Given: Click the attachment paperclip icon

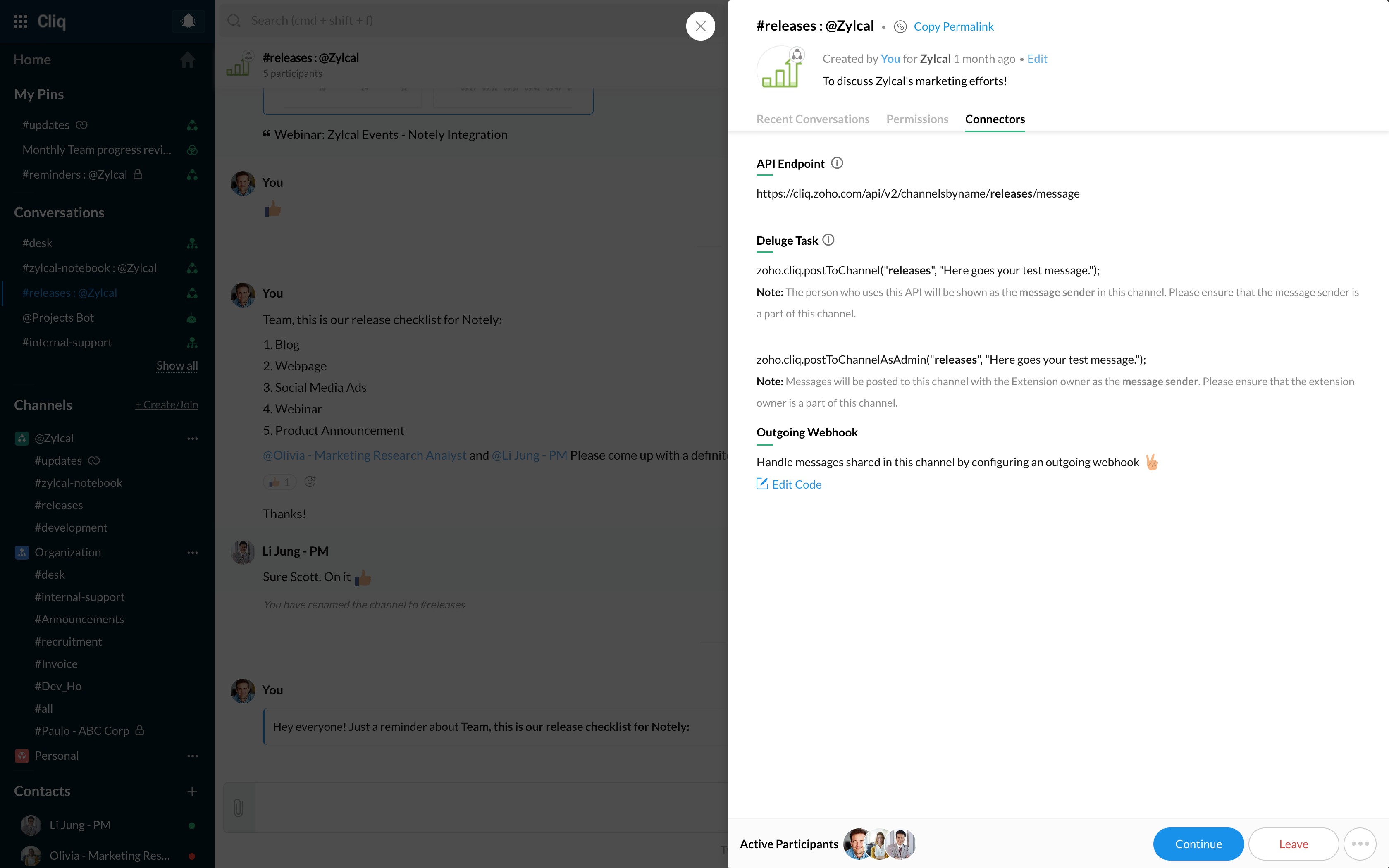Looking at the screenshot, I should (238, 808).
